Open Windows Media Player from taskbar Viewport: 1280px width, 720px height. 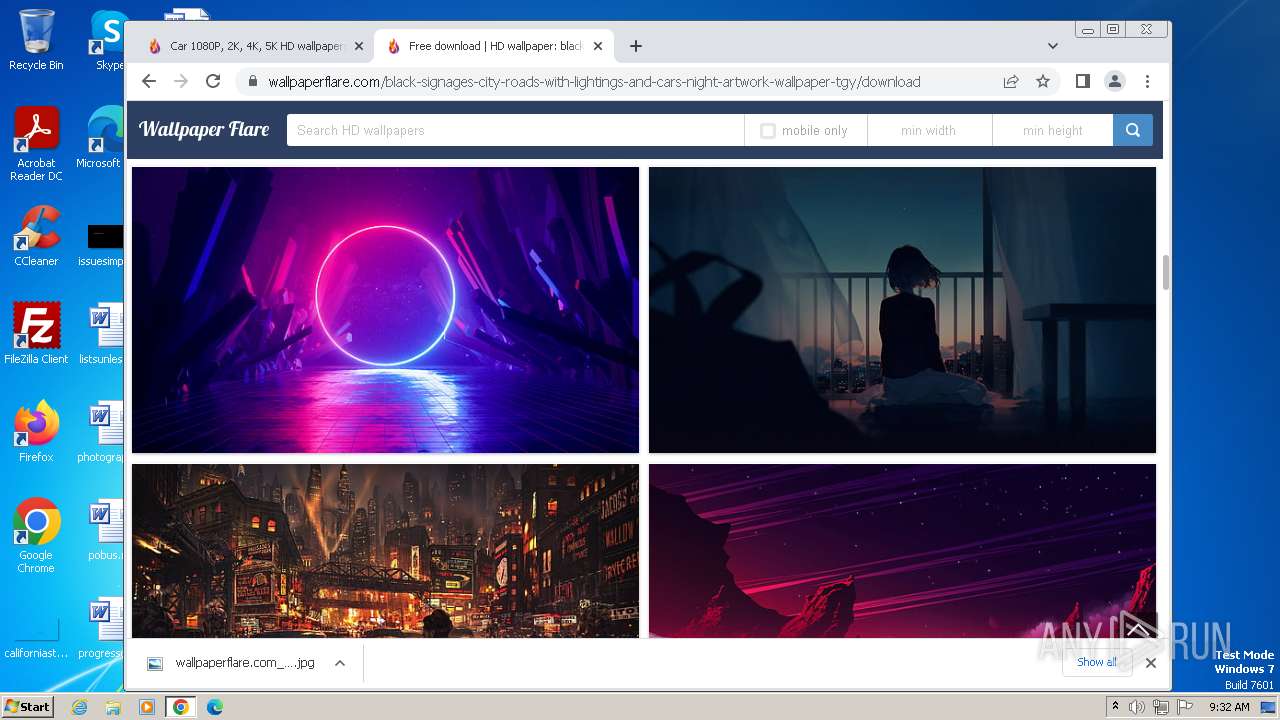(147, 707)
